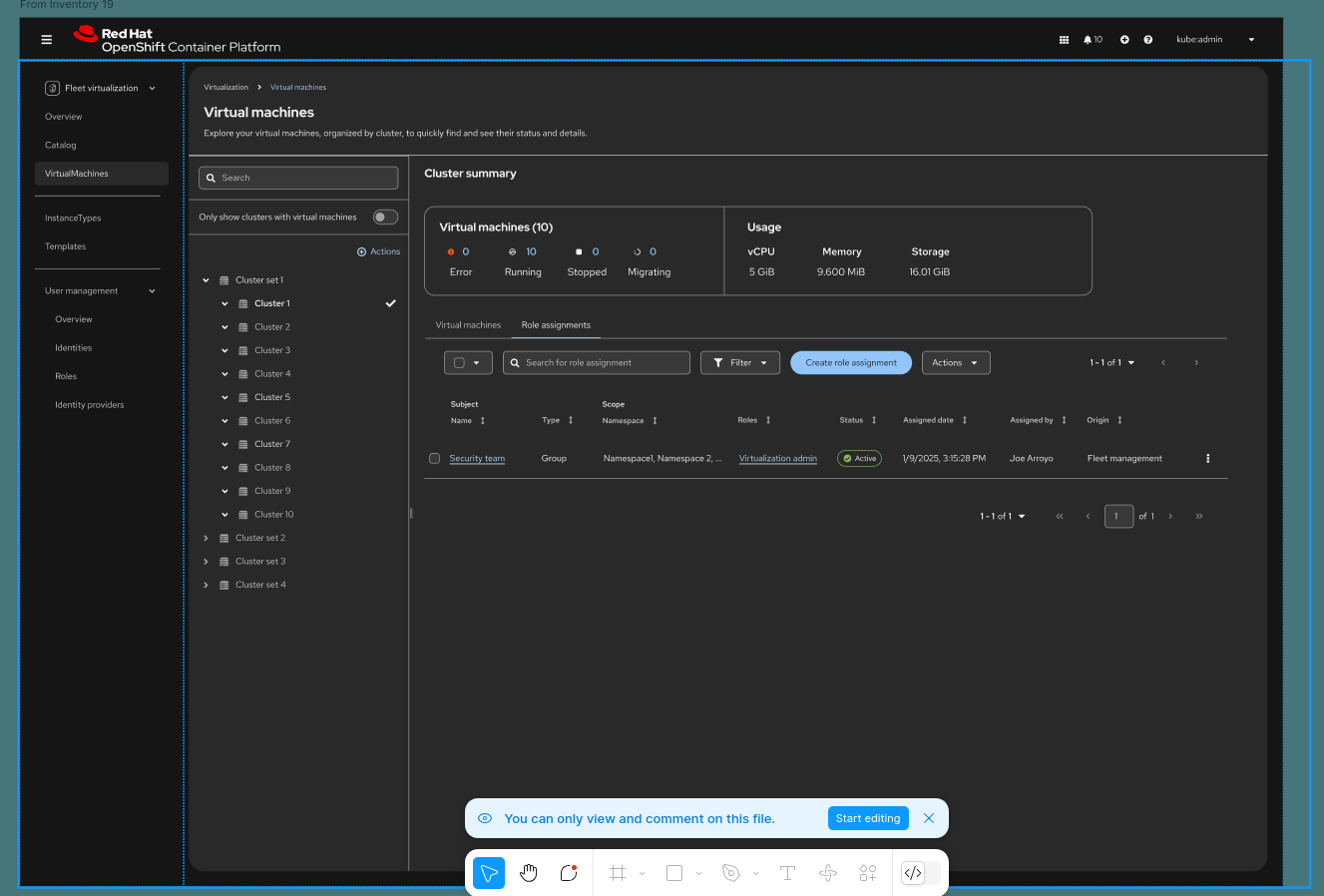Open the row kebab menu for Security team
Viewport: 1324px width, 896px height.
click(x=1207, y=459)
